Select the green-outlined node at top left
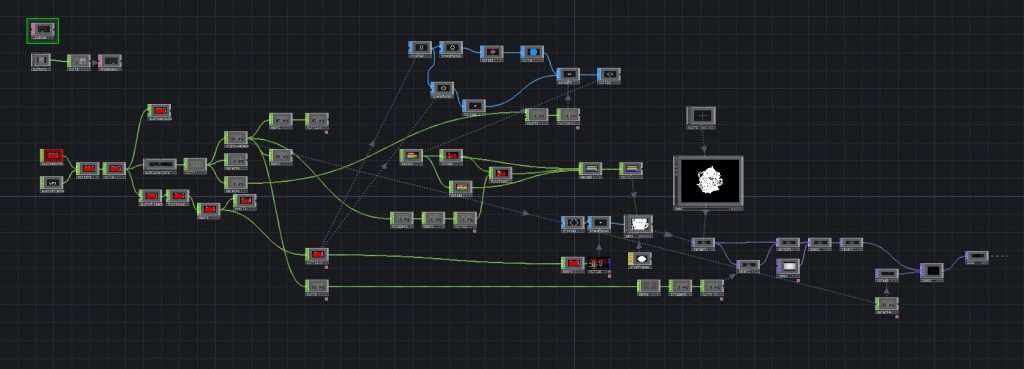This screenshot has height=369, width=1024. coord(42,31)
